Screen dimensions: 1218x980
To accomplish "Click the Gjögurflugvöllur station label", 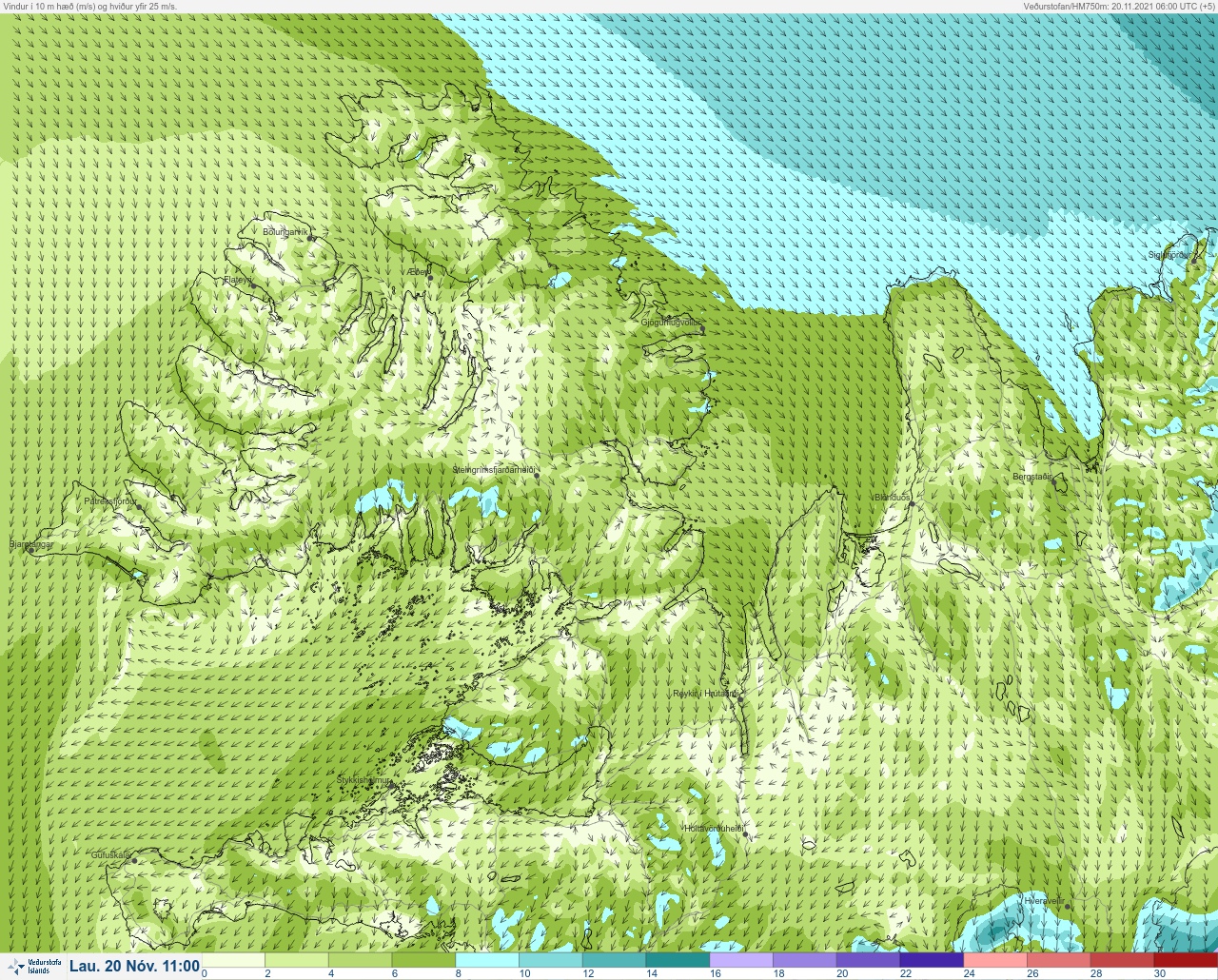I will click(x=671, y=323).
